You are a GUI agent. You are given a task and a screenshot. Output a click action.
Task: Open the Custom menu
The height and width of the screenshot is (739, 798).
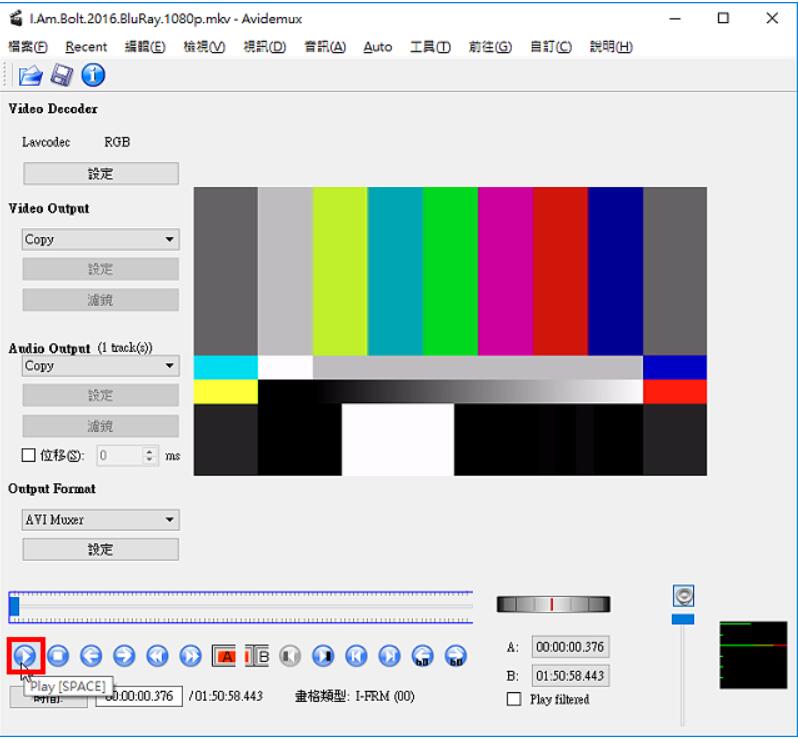[x=551, y=47]
